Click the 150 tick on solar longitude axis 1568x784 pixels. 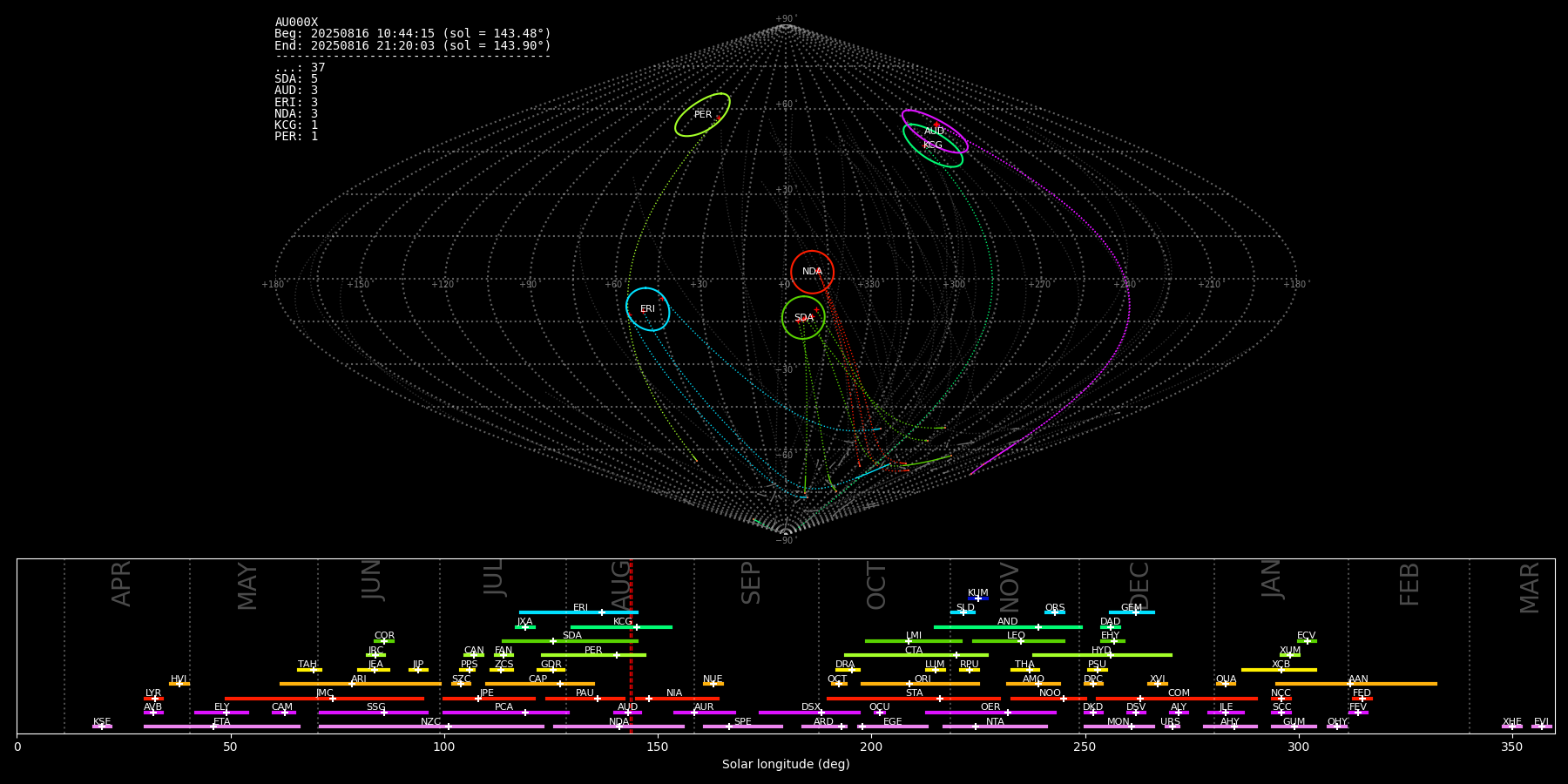click(x=658, y=747)
